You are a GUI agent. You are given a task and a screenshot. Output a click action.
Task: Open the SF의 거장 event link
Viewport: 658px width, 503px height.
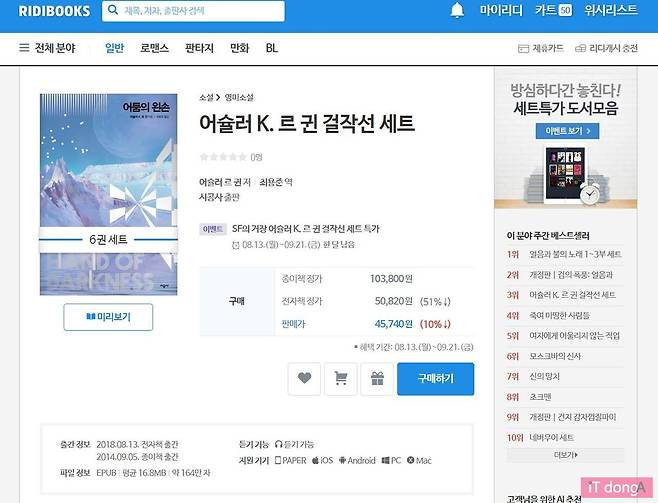tap(306, 229)
